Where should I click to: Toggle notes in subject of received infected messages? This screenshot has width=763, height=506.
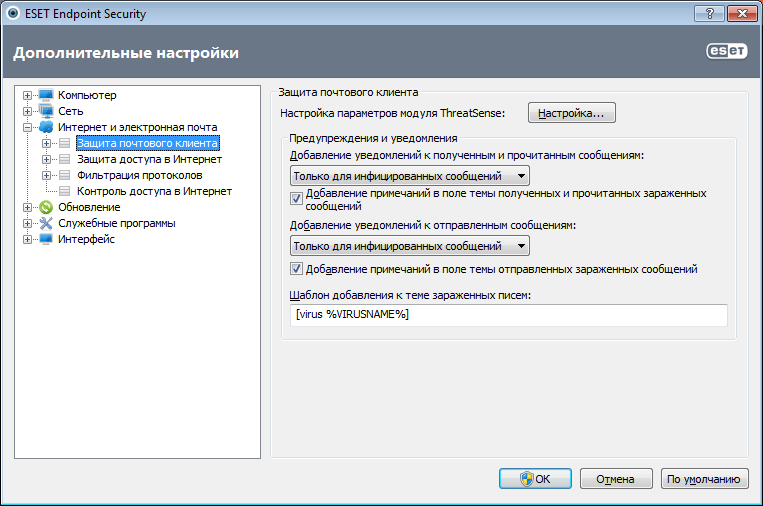coord(296,198)
